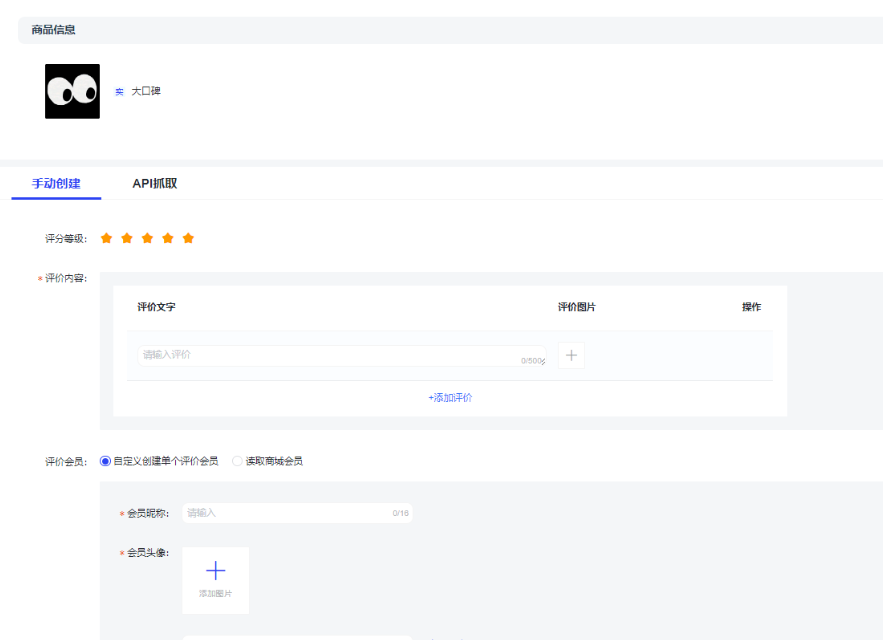
Task: Click the first rating star
Action: click(106, 238)
